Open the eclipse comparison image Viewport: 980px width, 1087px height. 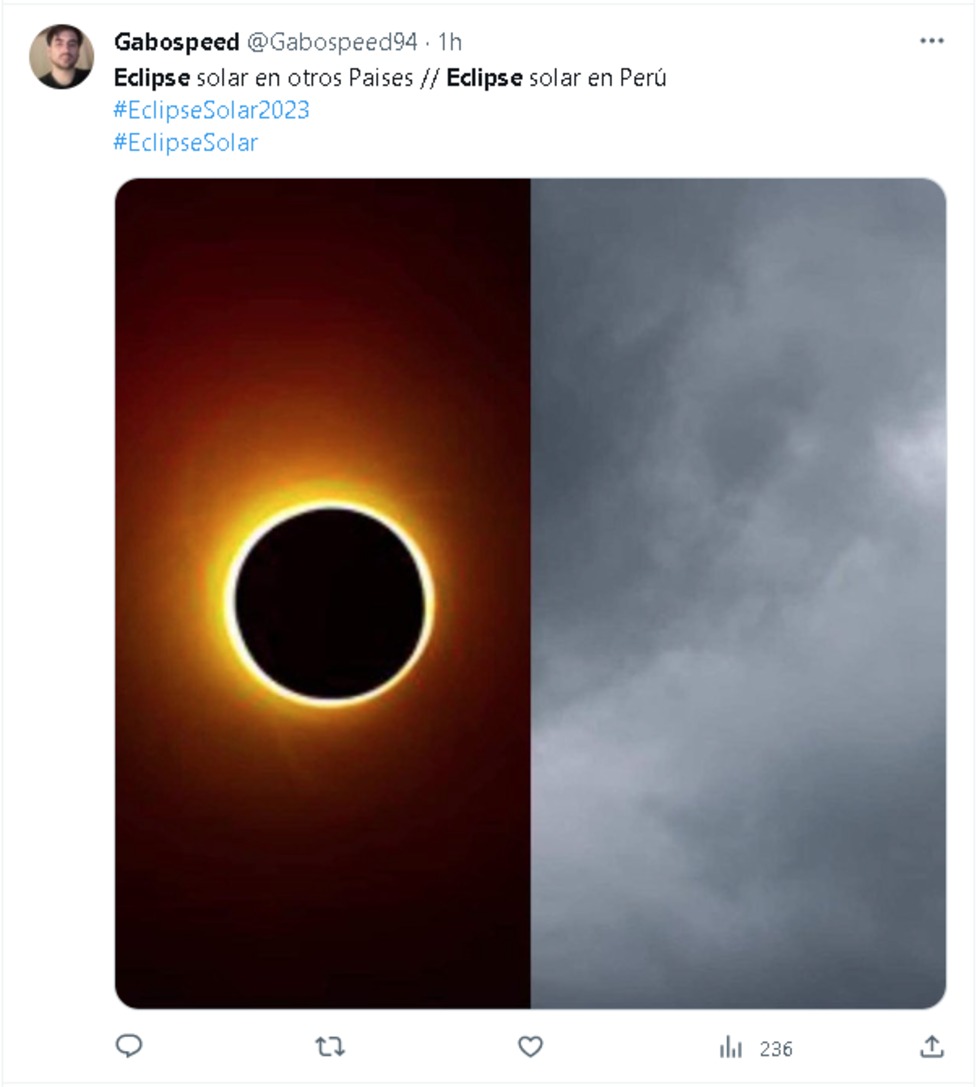530,592
